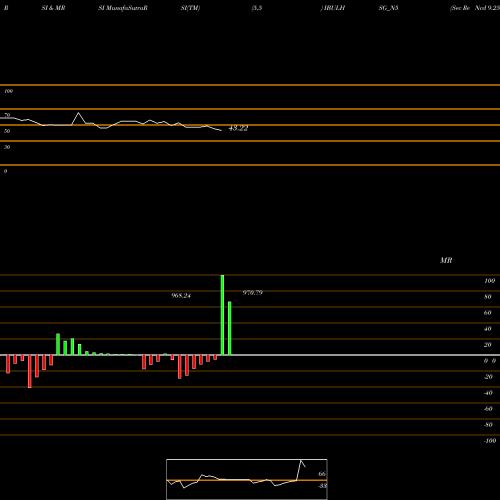This screenshot has width=500, height=500.
Task: Click the -80 label on MR axis
Action: [488, 425]
